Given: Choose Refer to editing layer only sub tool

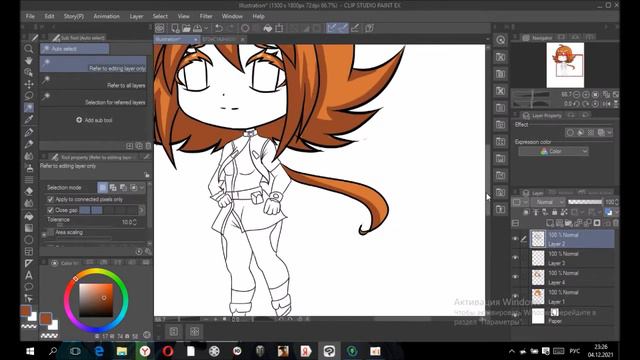Looking at the screenshot, I should tap(93, 64).
